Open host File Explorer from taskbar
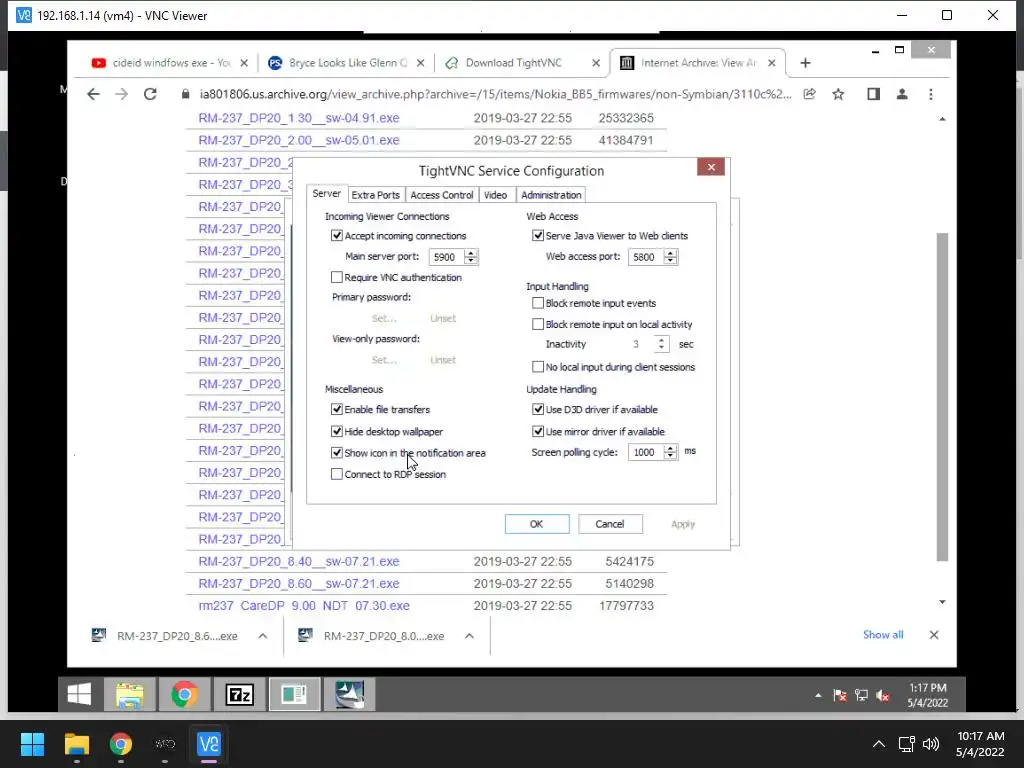This screenshot has width=1024, height=768. pyautogui.click(x=76, y=744)
